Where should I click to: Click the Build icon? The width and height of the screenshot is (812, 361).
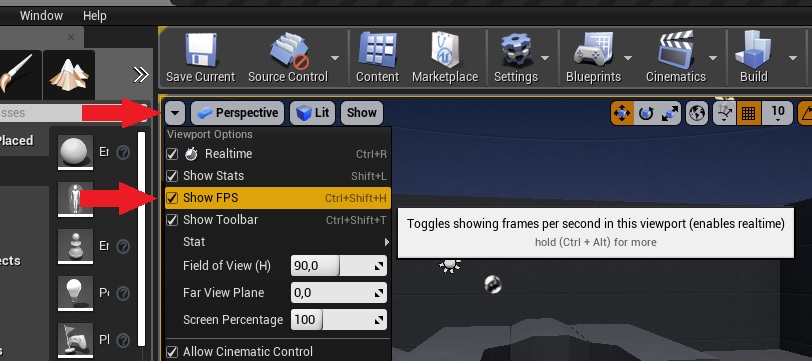[753, 50]
